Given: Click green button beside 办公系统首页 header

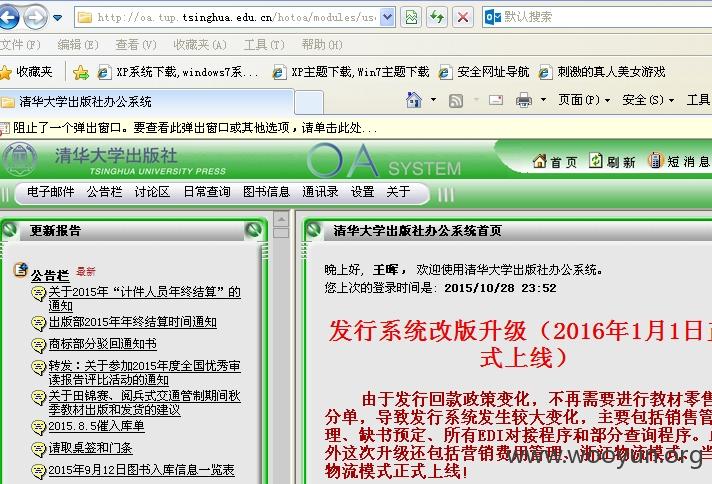Looking at the screenshot, I should click(313, 230).
